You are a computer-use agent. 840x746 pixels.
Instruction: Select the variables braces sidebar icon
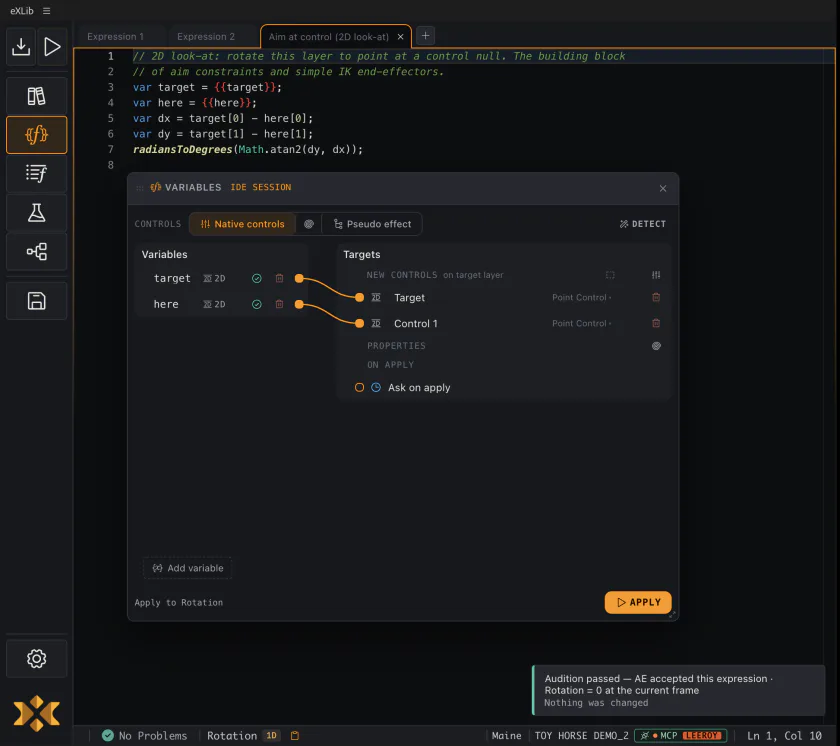(x=36, y=135)
